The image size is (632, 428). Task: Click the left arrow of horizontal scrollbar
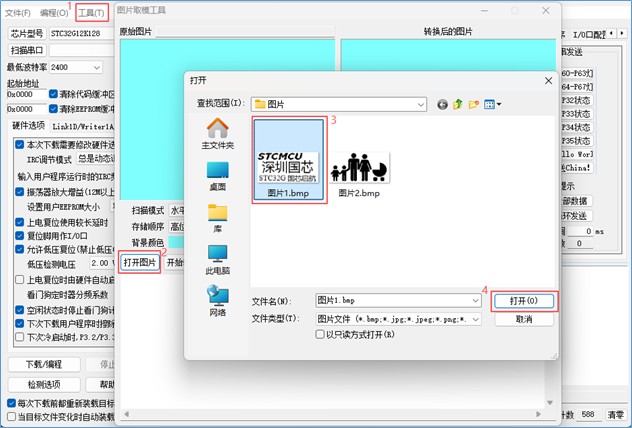(126, 414)
